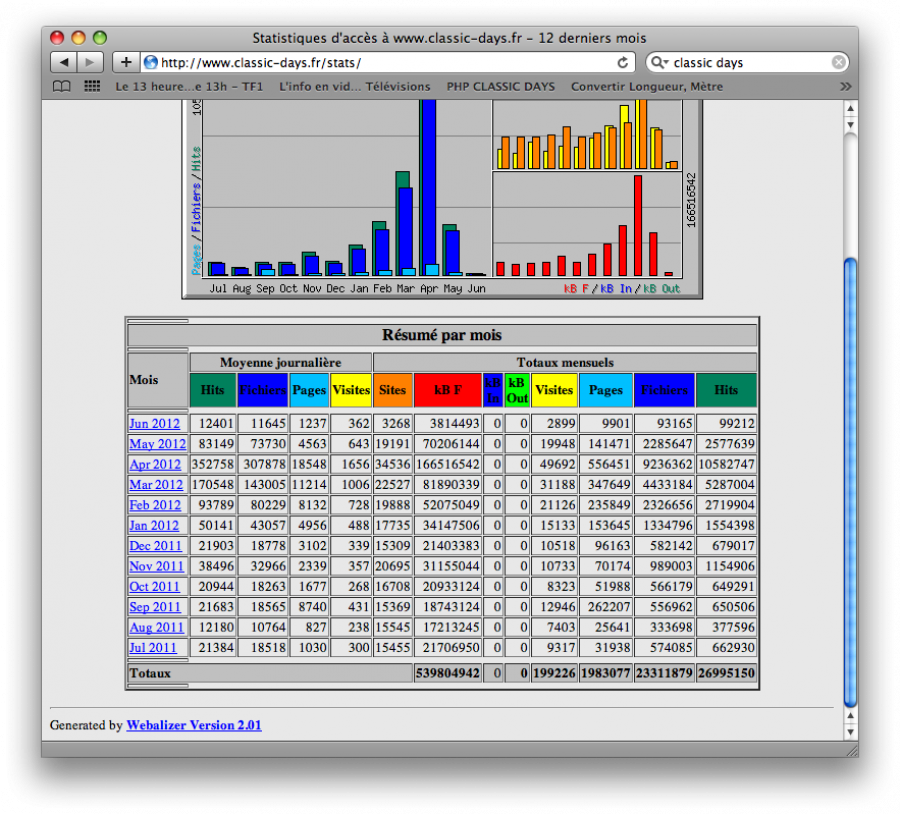
Task: Add a bookmark with the plus button
Action: 126,62
